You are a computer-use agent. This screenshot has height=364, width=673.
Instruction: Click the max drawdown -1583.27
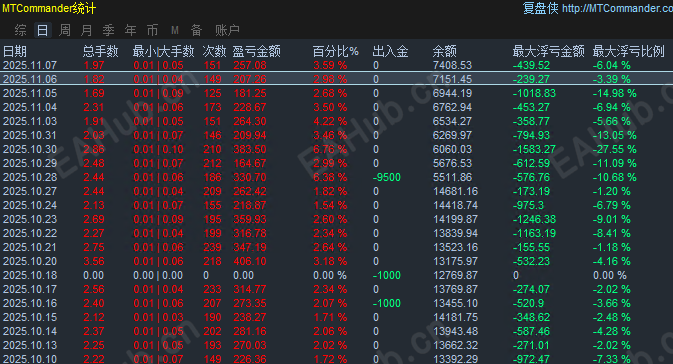coord(534,149)
